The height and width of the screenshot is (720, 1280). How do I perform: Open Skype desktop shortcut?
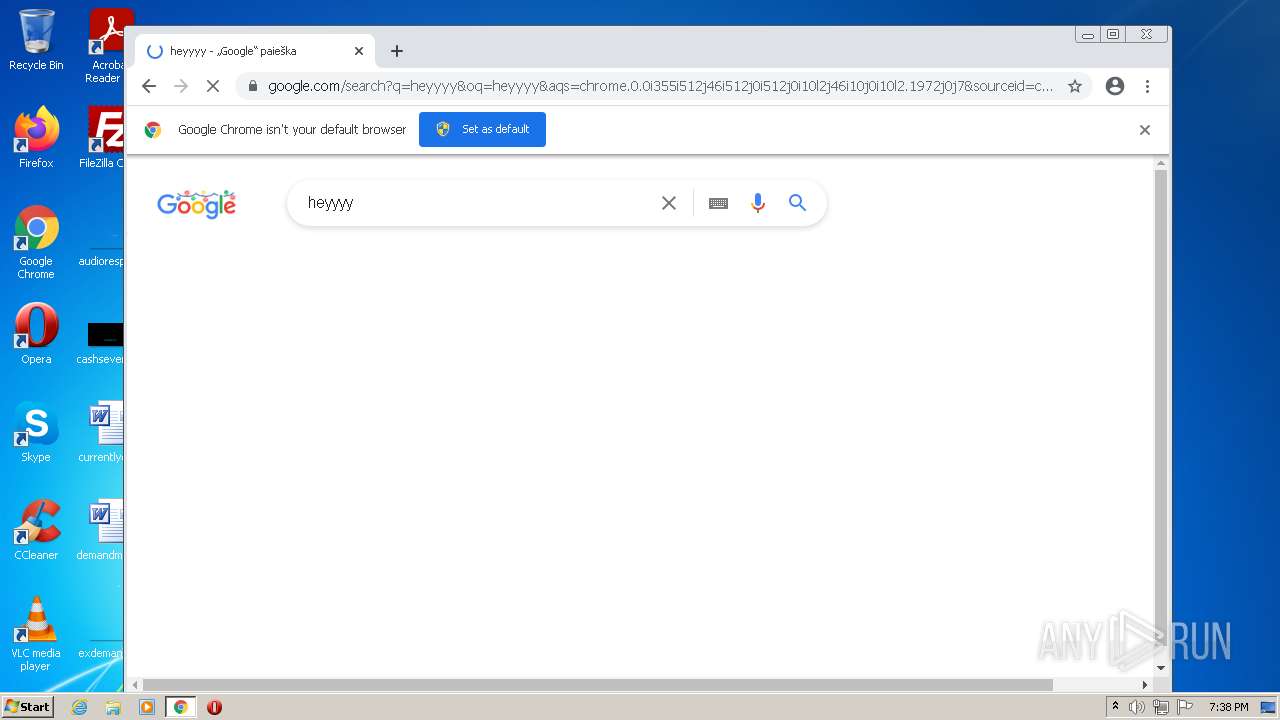(36, 432)
